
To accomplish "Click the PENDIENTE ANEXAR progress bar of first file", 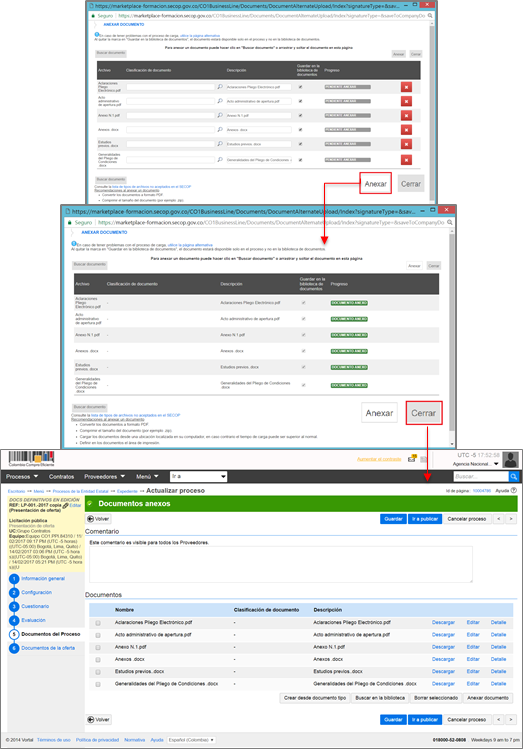I will 347,87.
